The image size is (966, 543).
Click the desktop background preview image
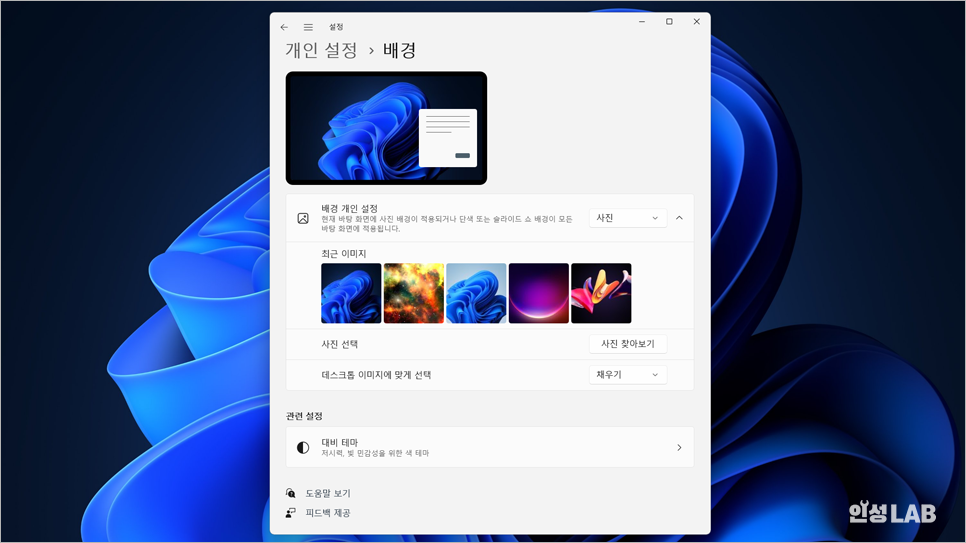coord(386,128)
